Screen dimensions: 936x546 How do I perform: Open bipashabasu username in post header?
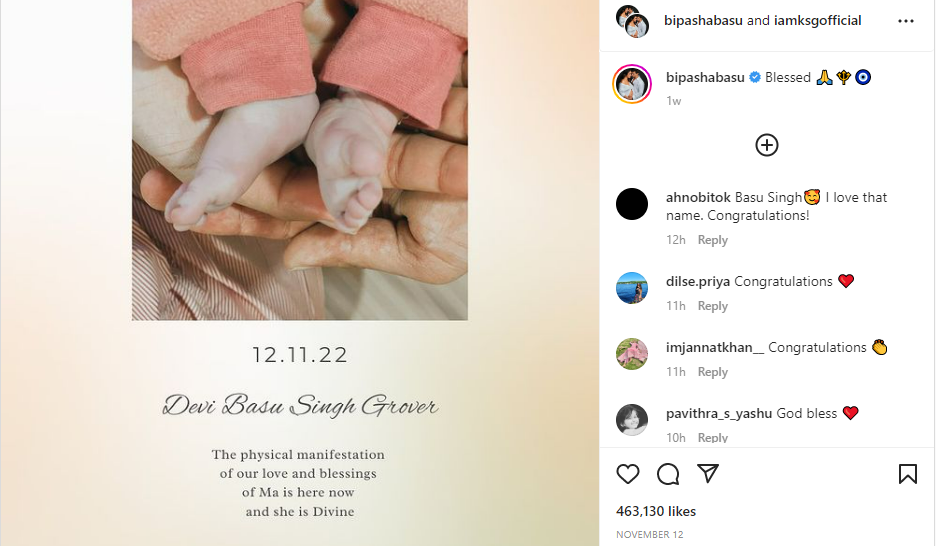703,20
